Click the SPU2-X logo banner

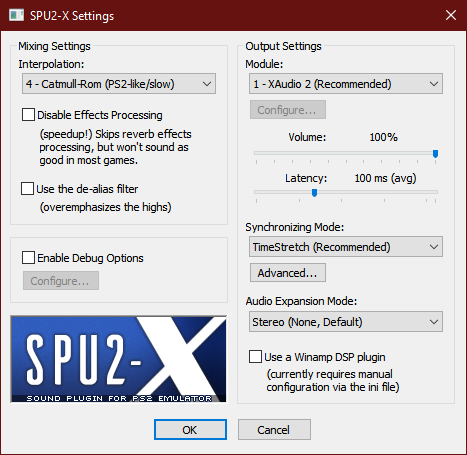pyautogui.click(x=119, y=359)
